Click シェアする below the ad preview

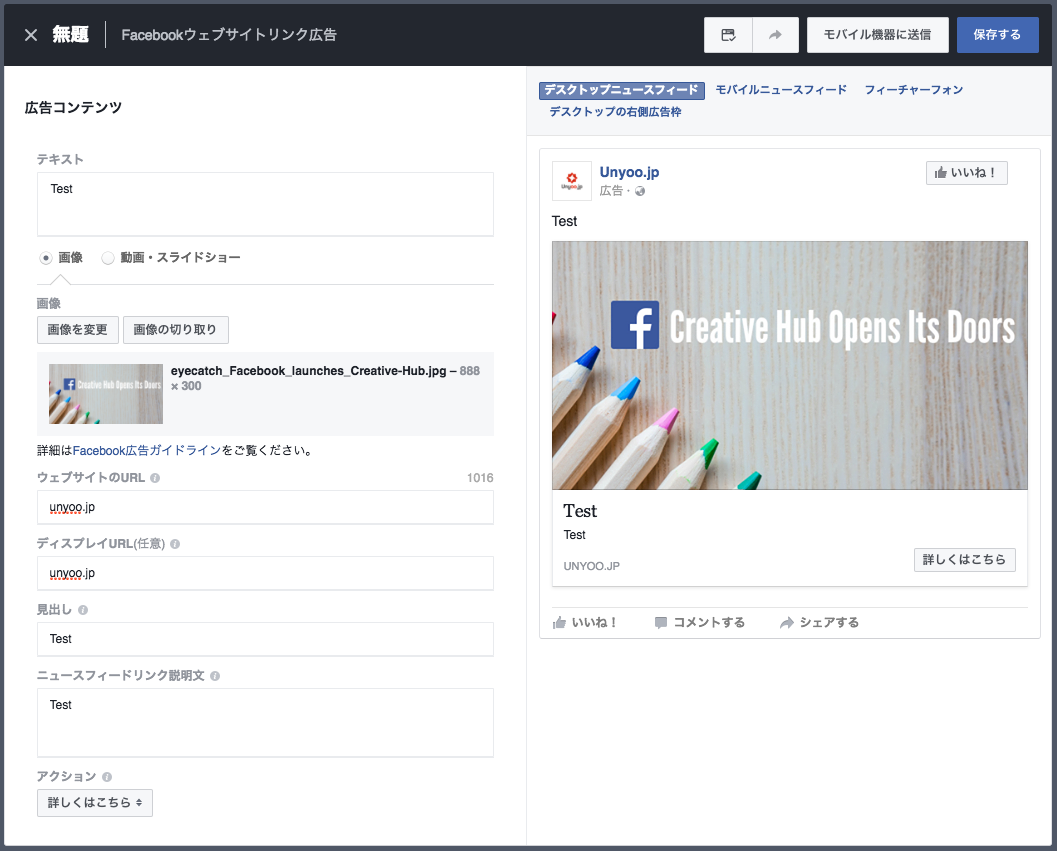[x=819, y=623]
